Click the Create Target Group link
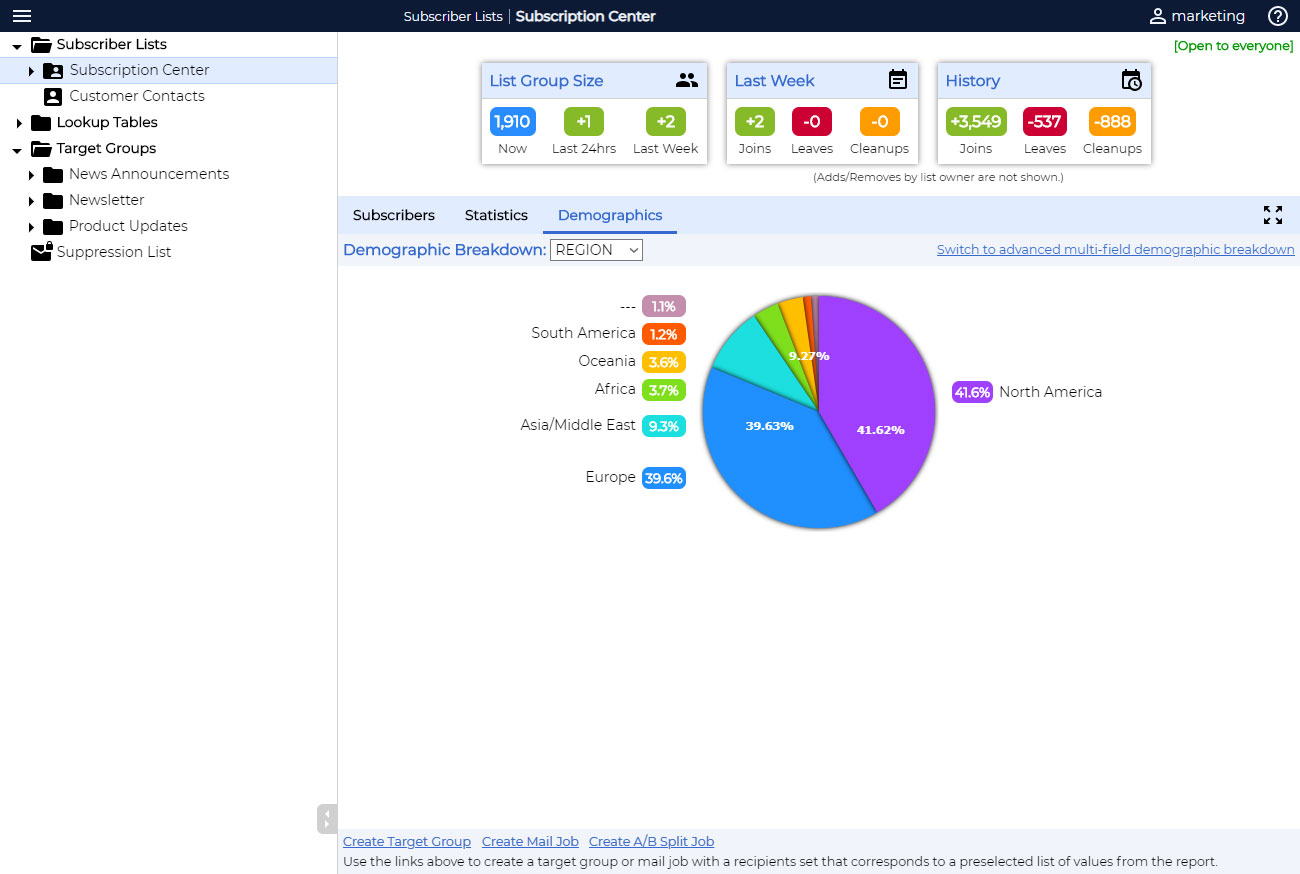The image size is (1300, 874). (x=407, y=842)
